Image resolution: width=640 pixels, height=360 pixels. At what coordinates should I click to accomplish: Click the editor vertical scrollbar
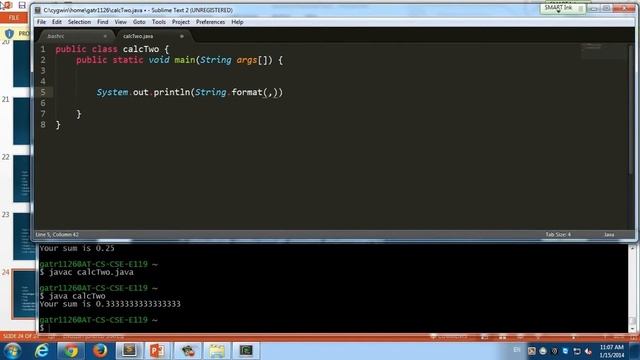click(x=631, y=110)
